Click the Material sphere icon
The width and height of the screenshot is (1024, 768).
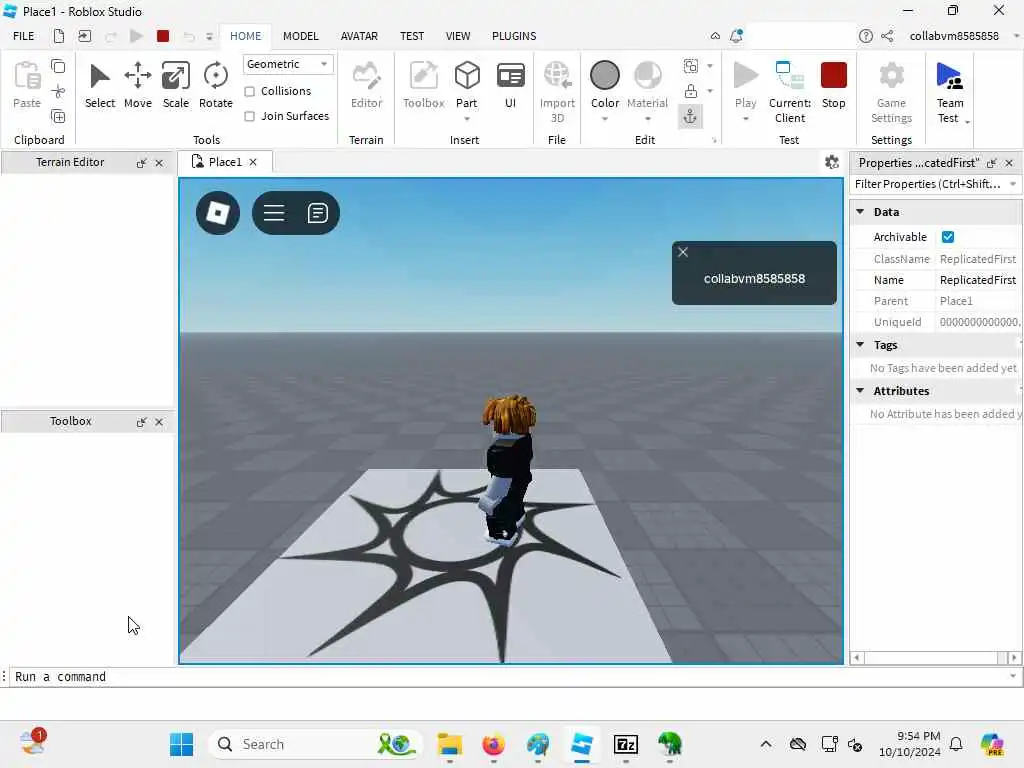click(x=647, y=76)
